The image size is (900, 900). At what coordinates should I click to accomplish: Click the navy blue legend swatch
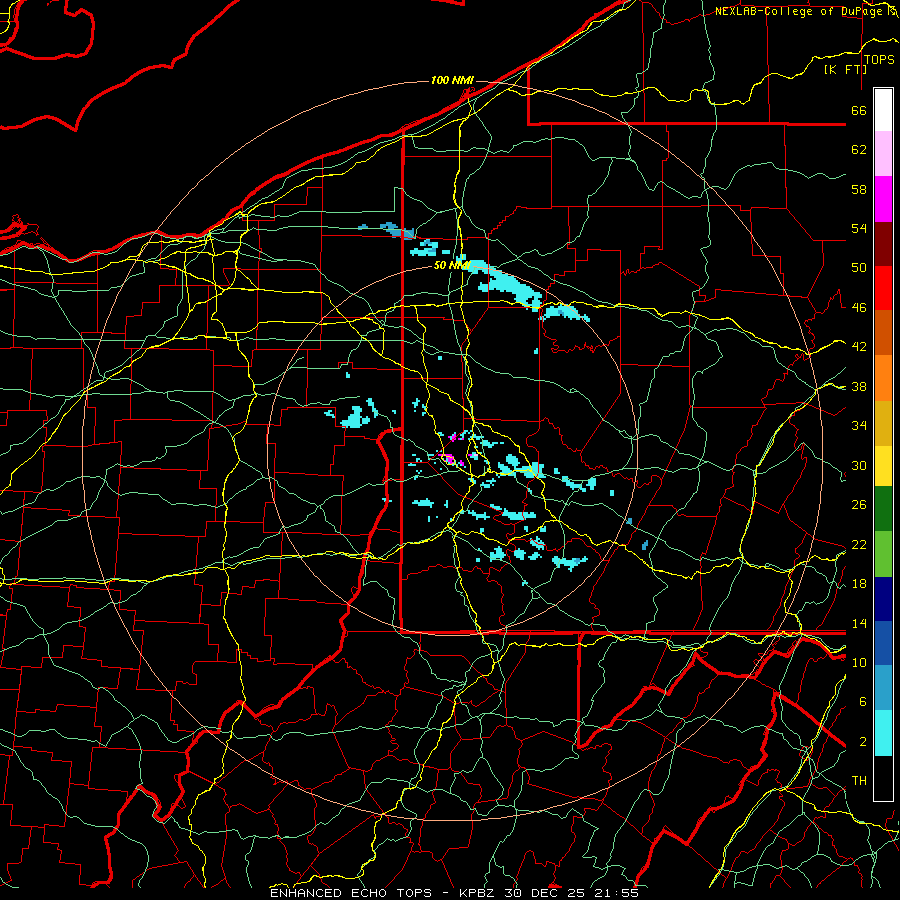pos(883,599)
